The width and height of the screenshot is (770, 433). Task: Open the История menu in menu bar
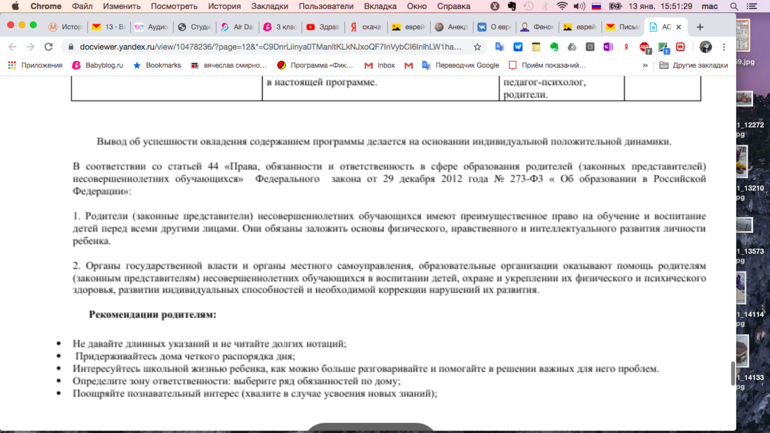click(x=224, y=6)
